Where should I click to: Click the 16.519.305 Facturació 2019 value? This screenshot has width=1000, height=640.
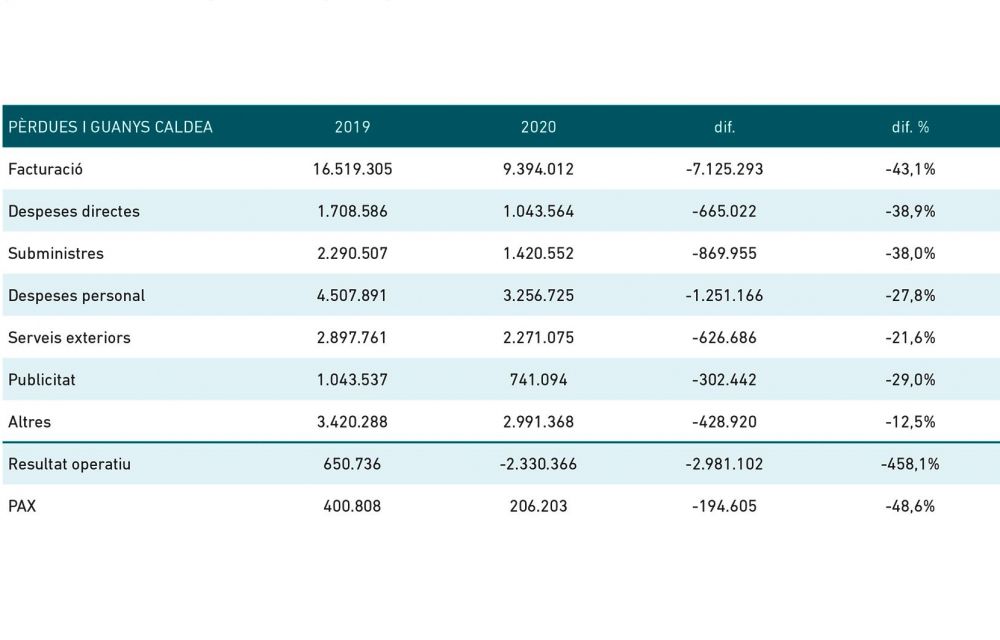(352, 169)
